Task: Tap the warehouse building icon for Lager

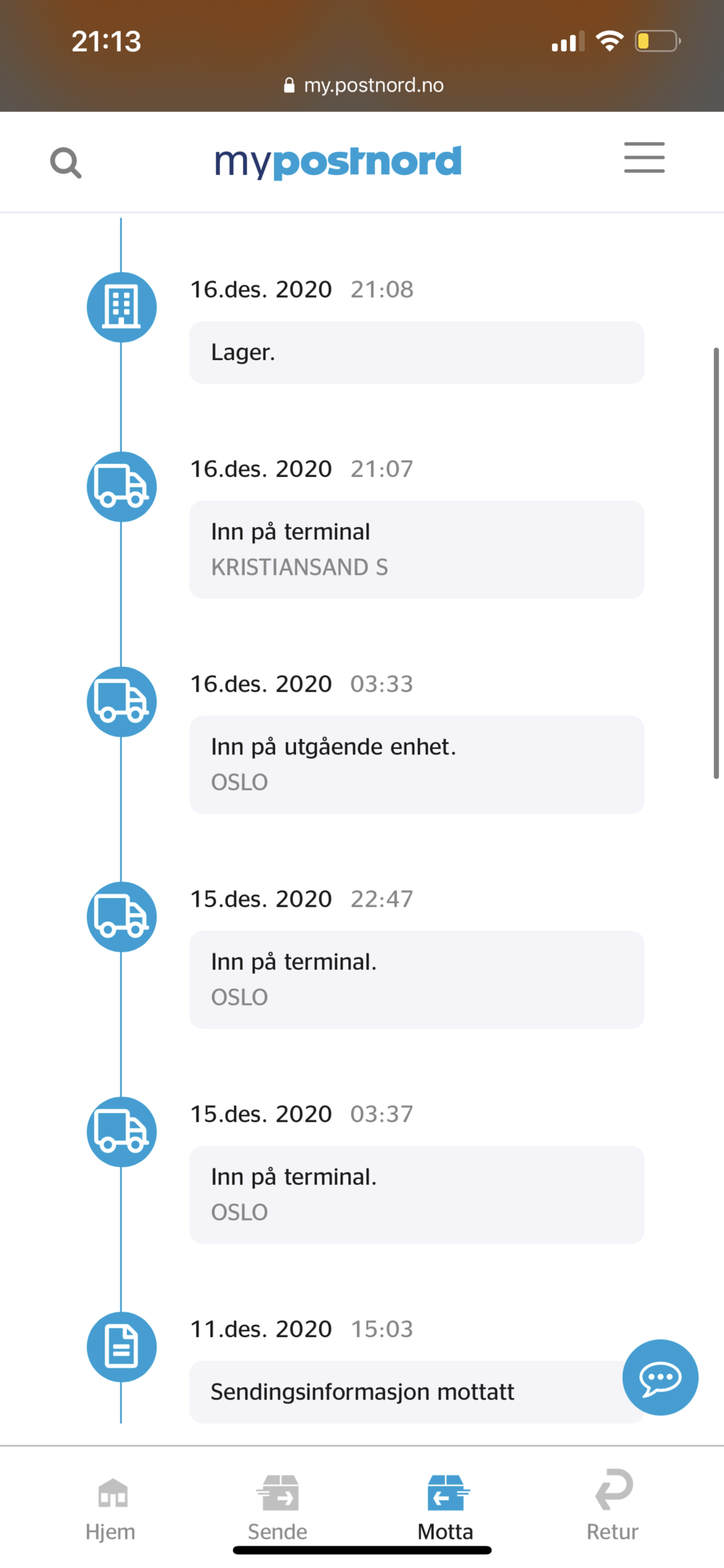Action: tap(122, 307)
